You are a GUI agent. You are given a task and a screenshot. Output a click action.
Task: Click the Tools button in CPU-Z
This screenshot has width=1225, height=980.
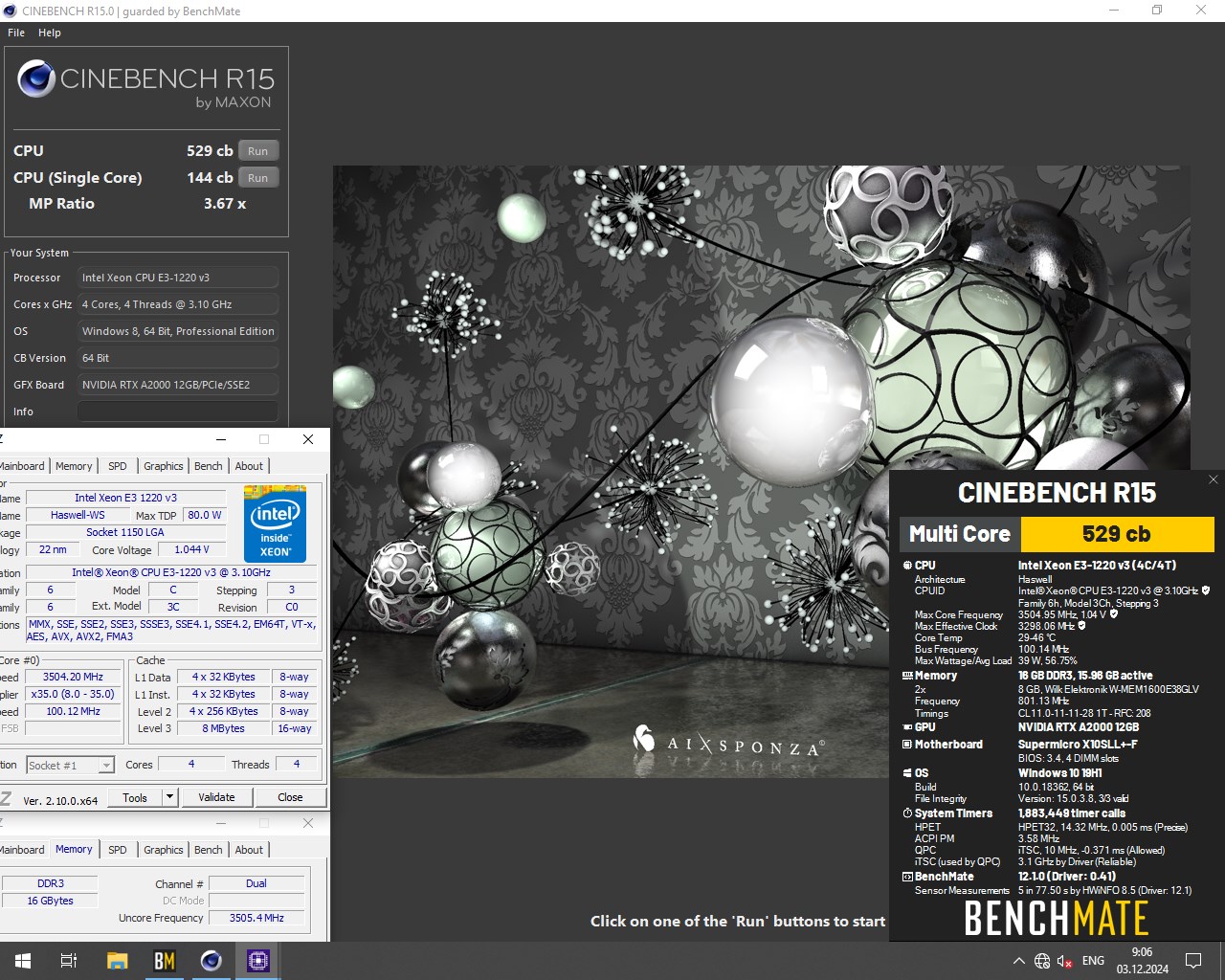coord(135,797)
